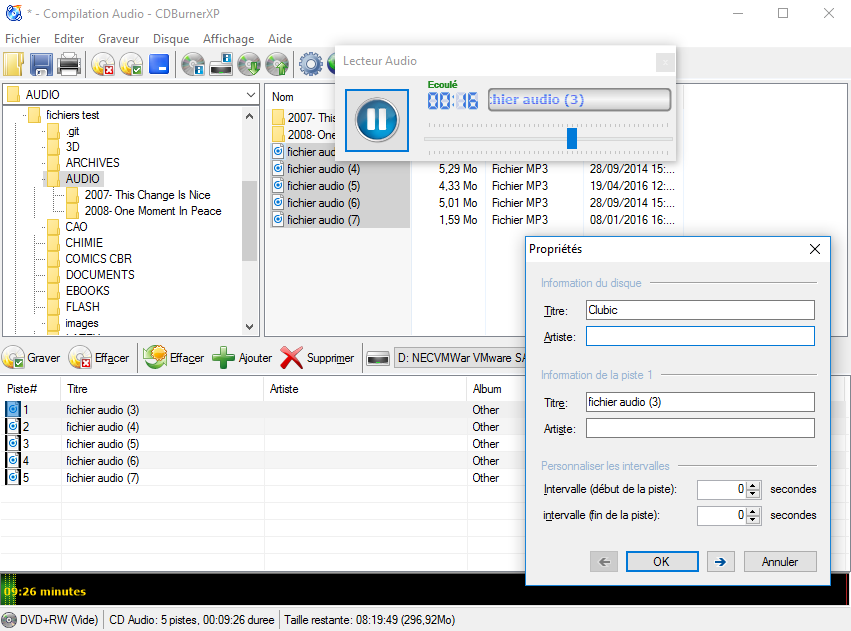The image size is (851, 631).
Task: Open the Affichage menu
Action: point(228,39)
